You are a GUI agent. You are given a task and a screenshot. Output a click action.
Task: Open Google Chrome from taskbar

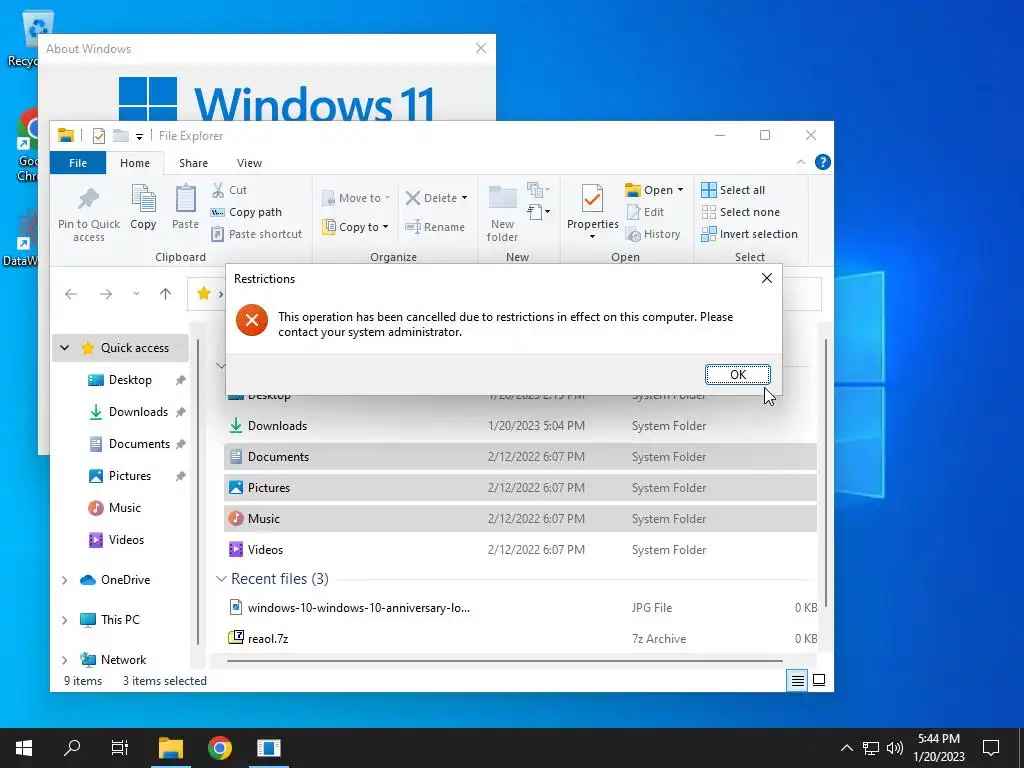220,748
